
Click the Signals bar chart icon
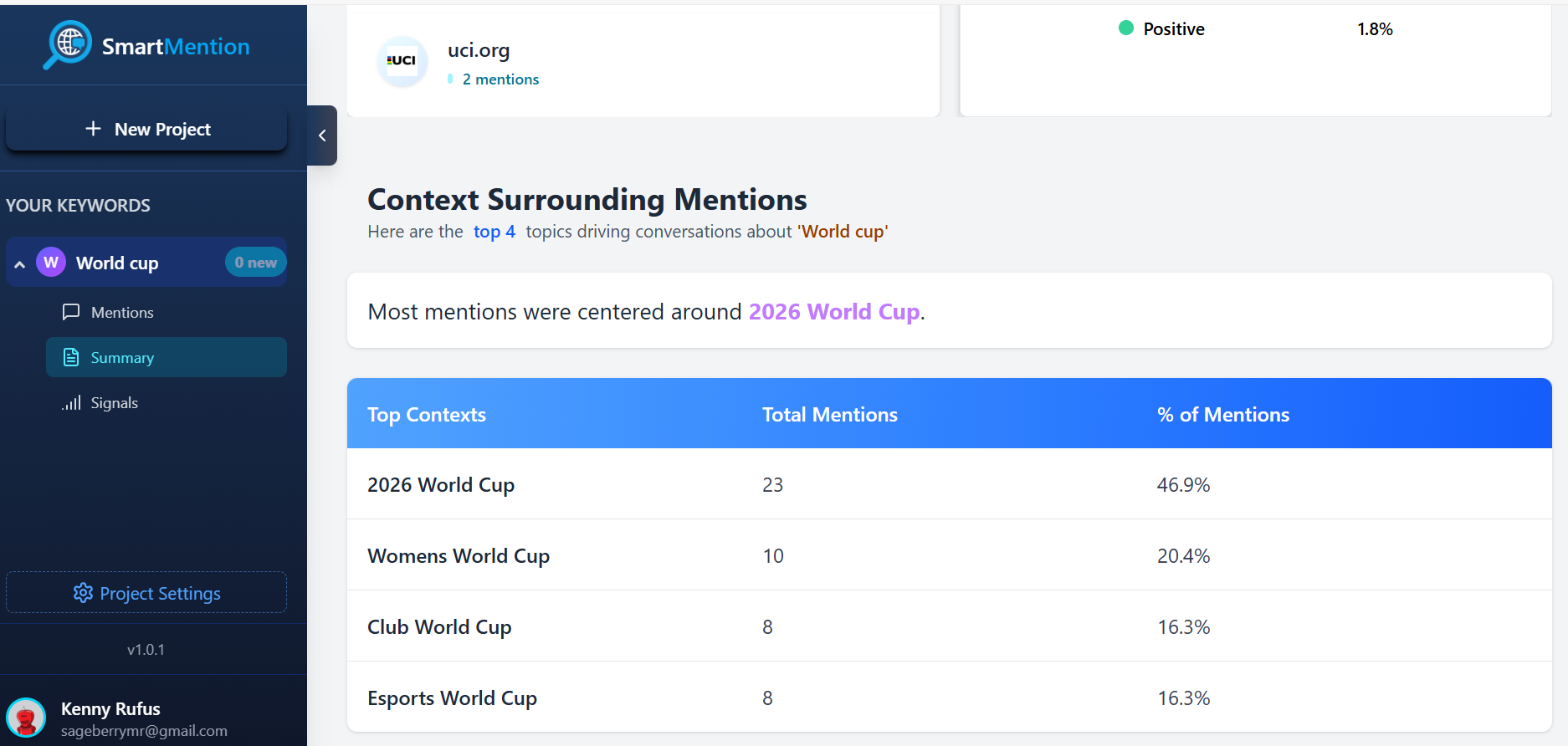click(x=71, y=403)
